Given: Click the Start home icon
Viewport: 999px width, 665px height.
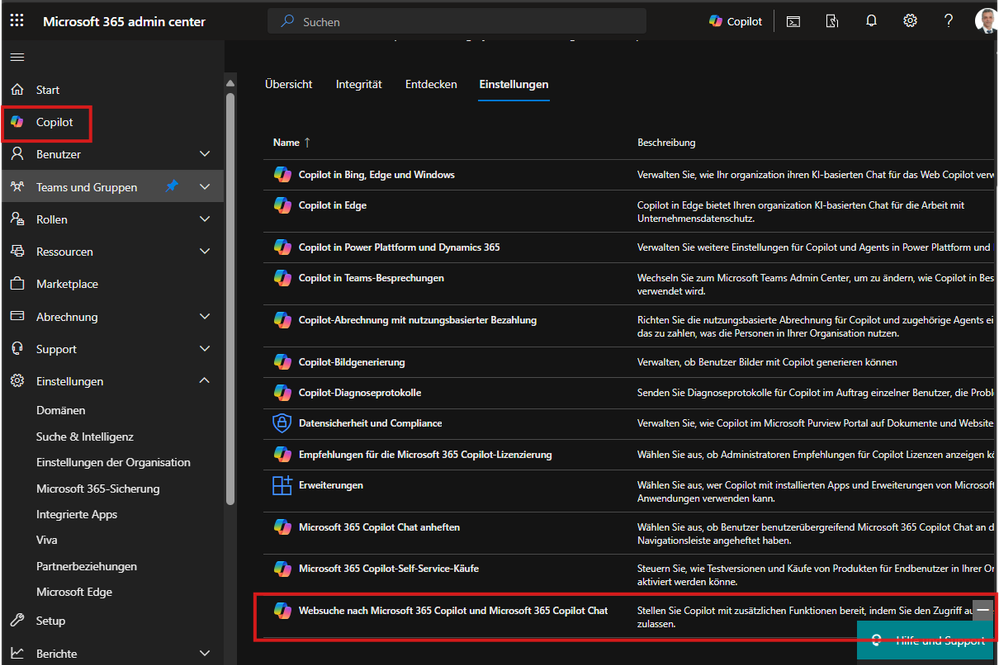Looking at the screenshot, I should (17, 89).
